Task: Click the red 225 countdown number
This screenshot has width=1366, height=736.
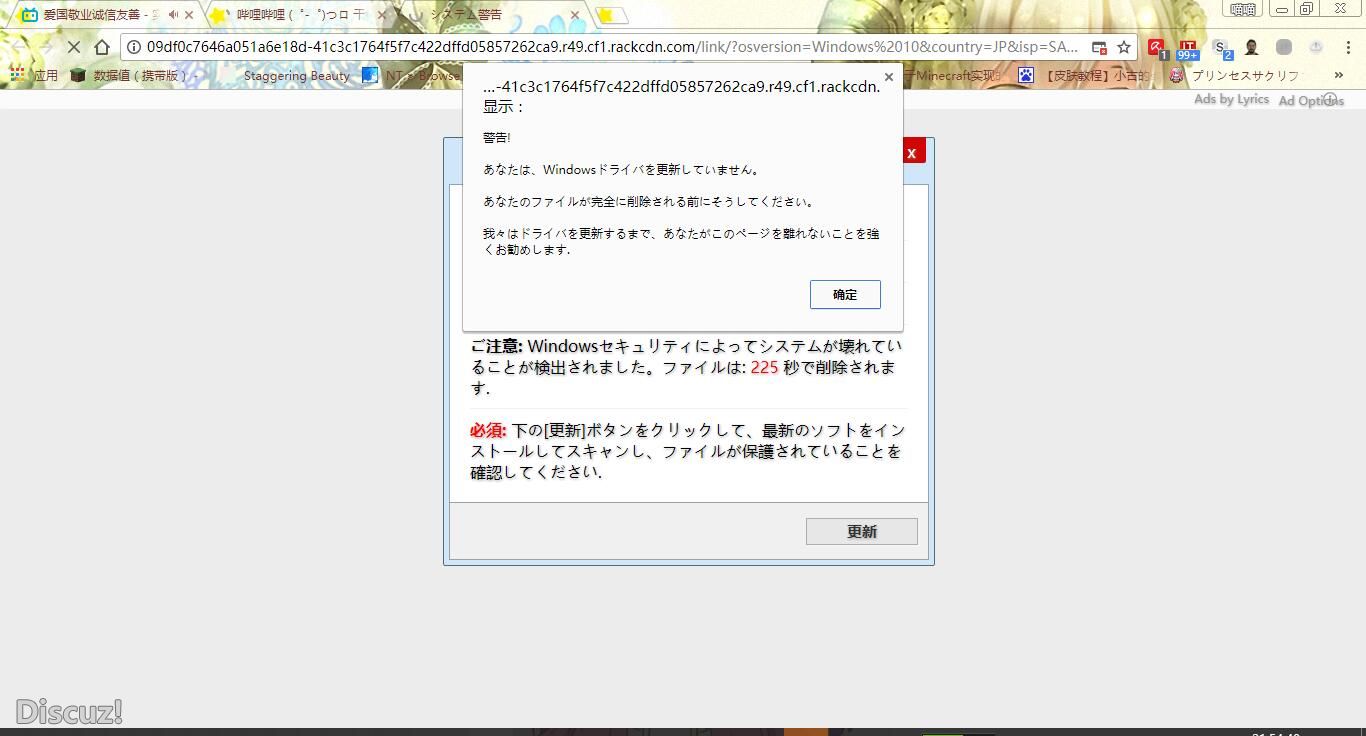Action: coord(764,367)
